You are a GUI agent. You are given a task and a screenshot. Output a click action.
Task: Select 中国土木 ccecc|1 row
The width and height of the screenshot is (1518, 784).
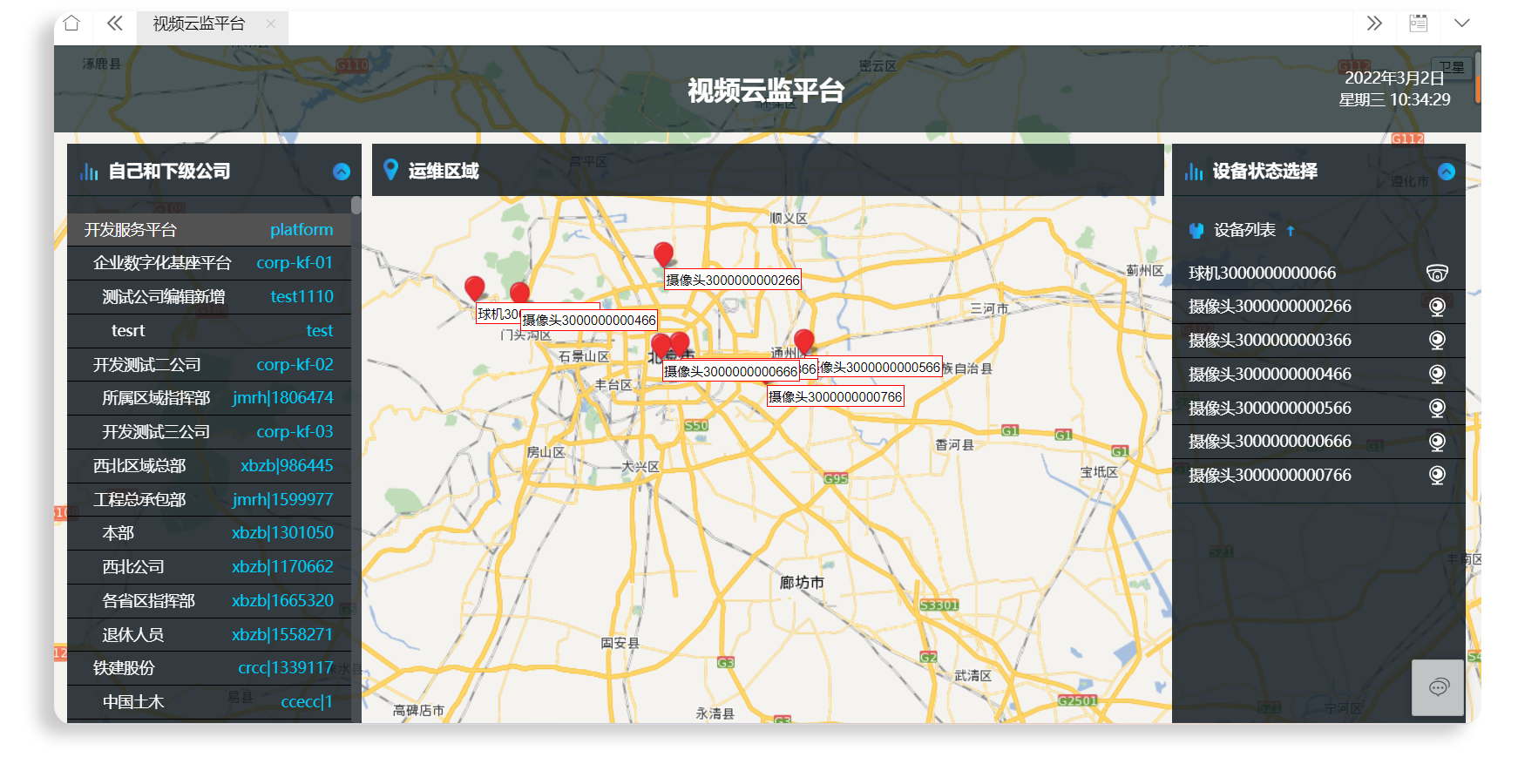[x=209, y=702]
